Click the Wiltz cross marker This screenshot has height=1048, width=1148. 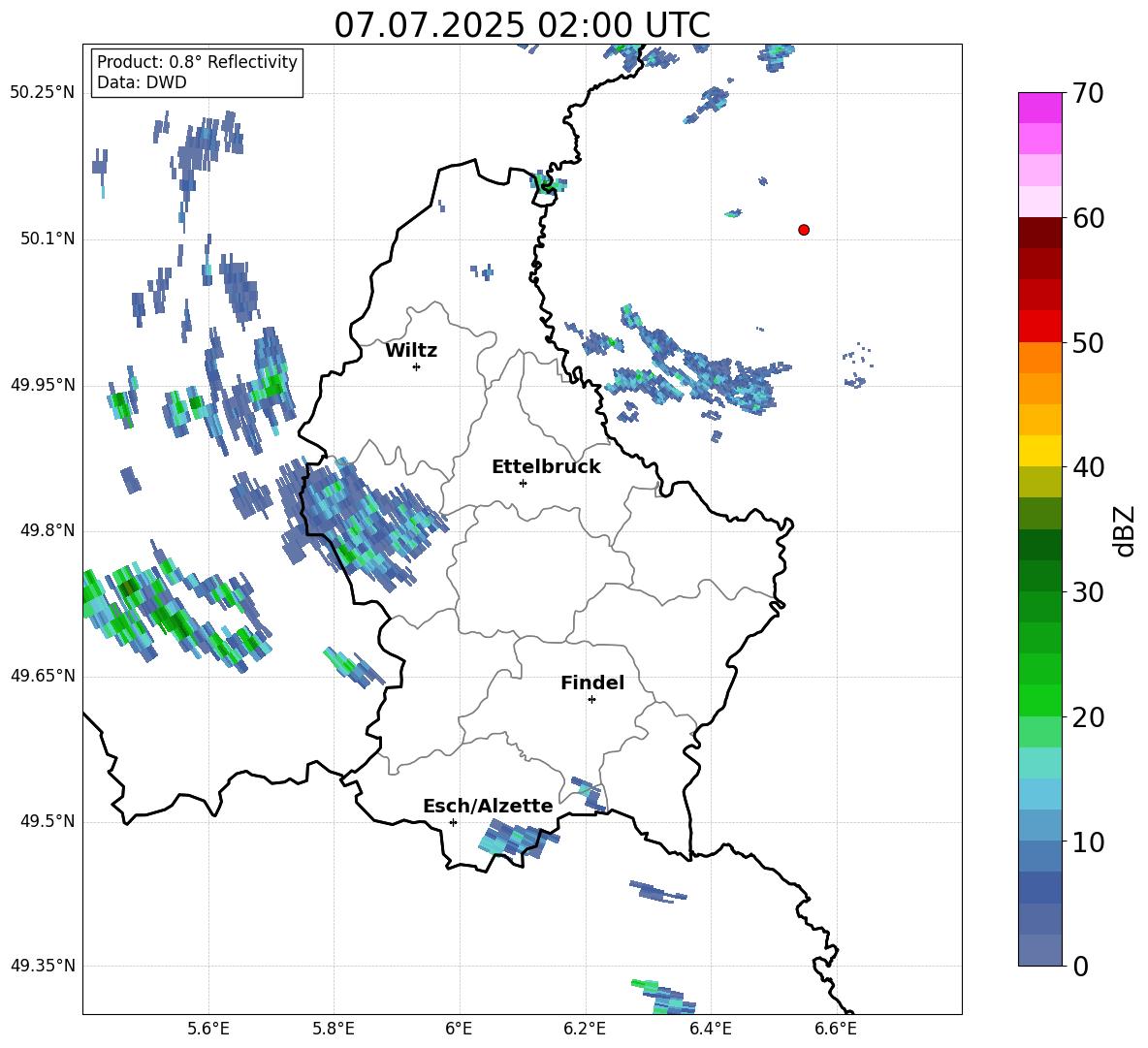coord(416,366)
